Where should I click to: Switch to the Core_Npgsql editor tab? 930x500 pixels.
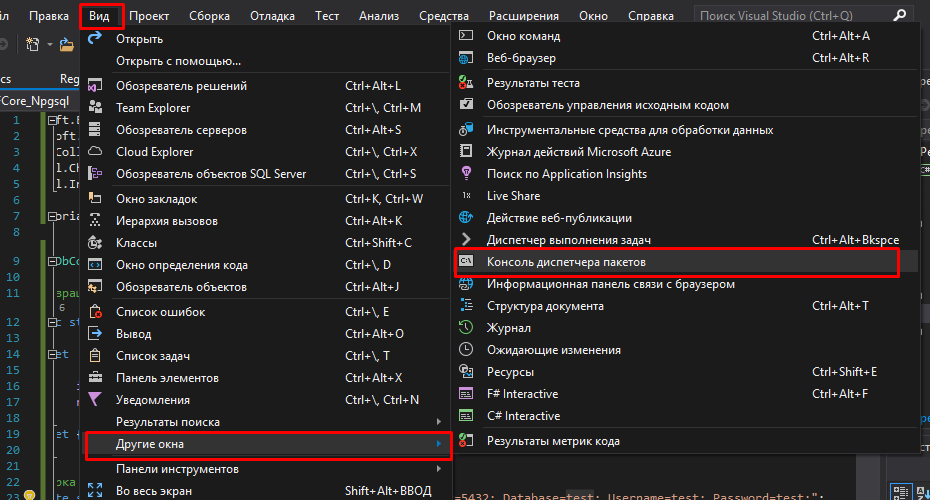click(x=38, y=100)
